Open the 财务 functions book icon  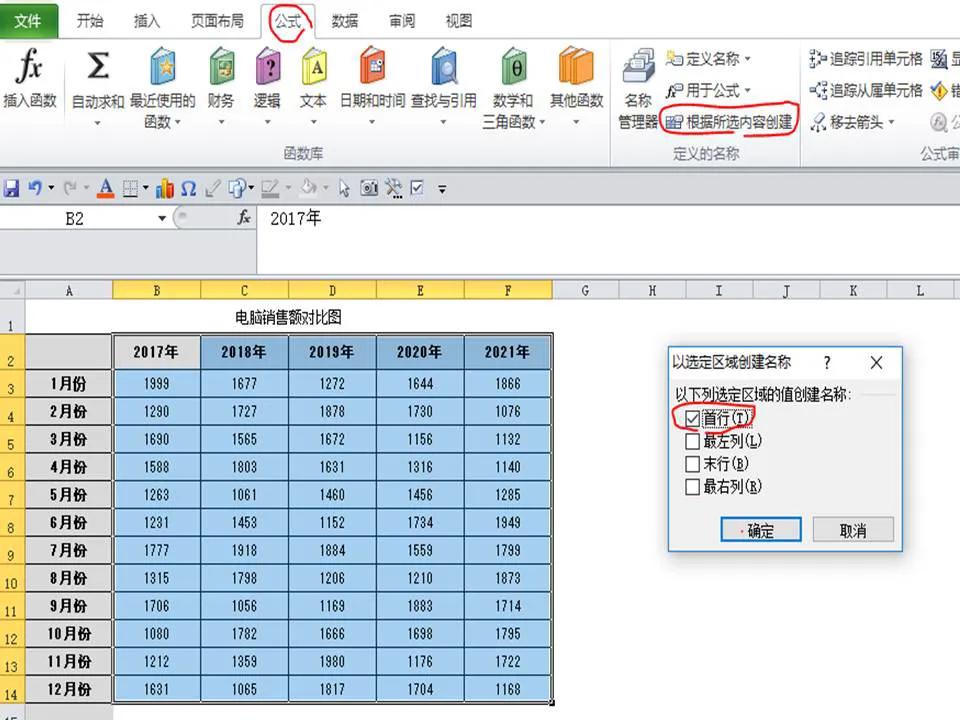222,66
